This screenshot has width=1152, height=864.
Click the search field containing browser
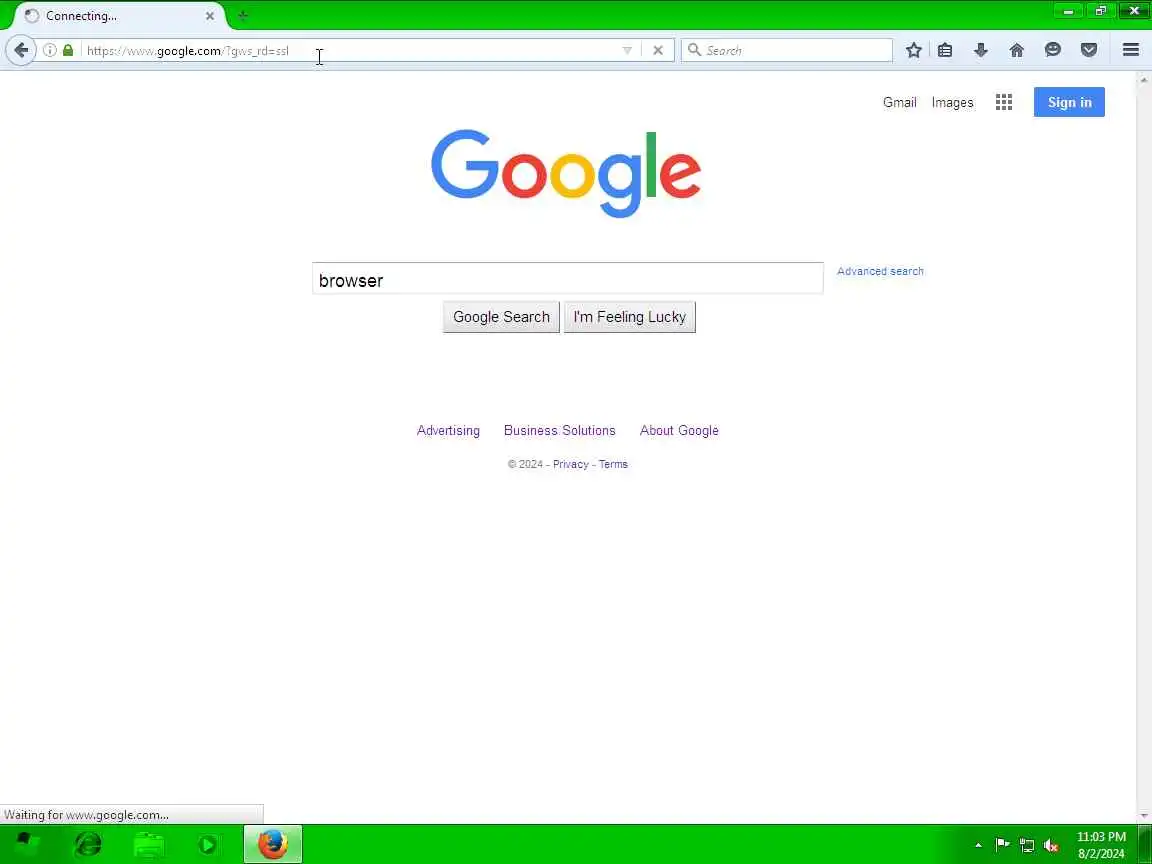click(x=567, y=278)
